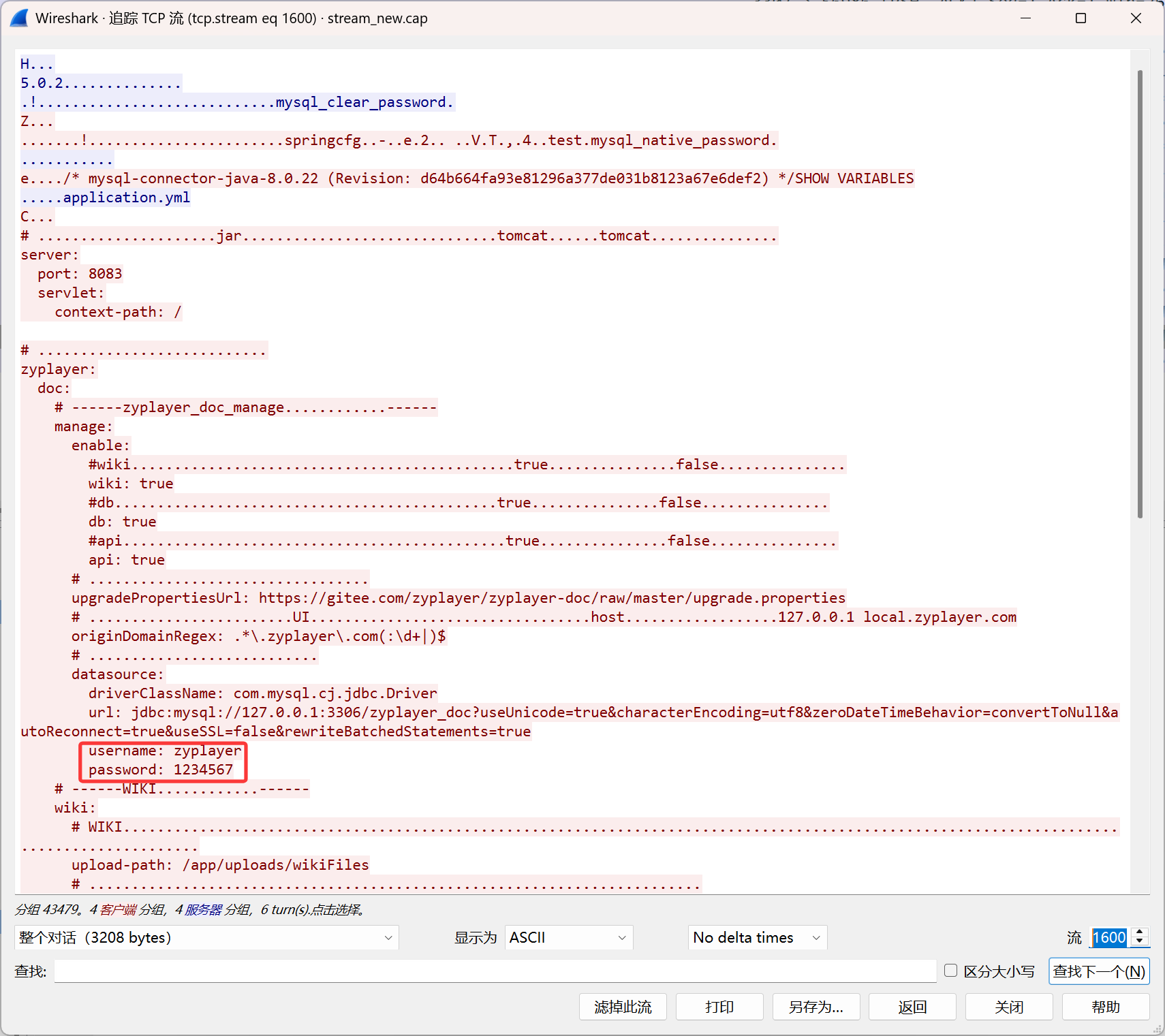Click the 'servlet:' line

click(x=72, y=293)
